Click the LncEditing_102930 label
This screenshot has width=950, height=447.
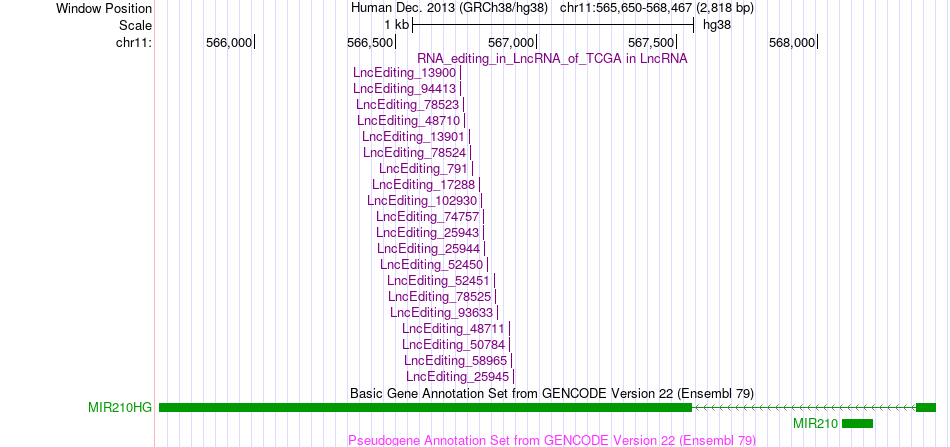(x=422, y=200)
